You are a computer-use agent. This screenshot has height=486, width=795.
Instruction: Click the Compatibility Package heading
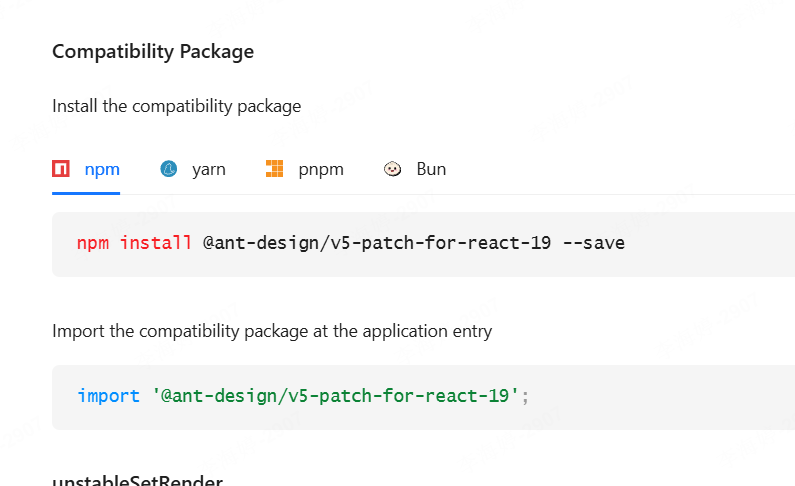click(153, 52)
